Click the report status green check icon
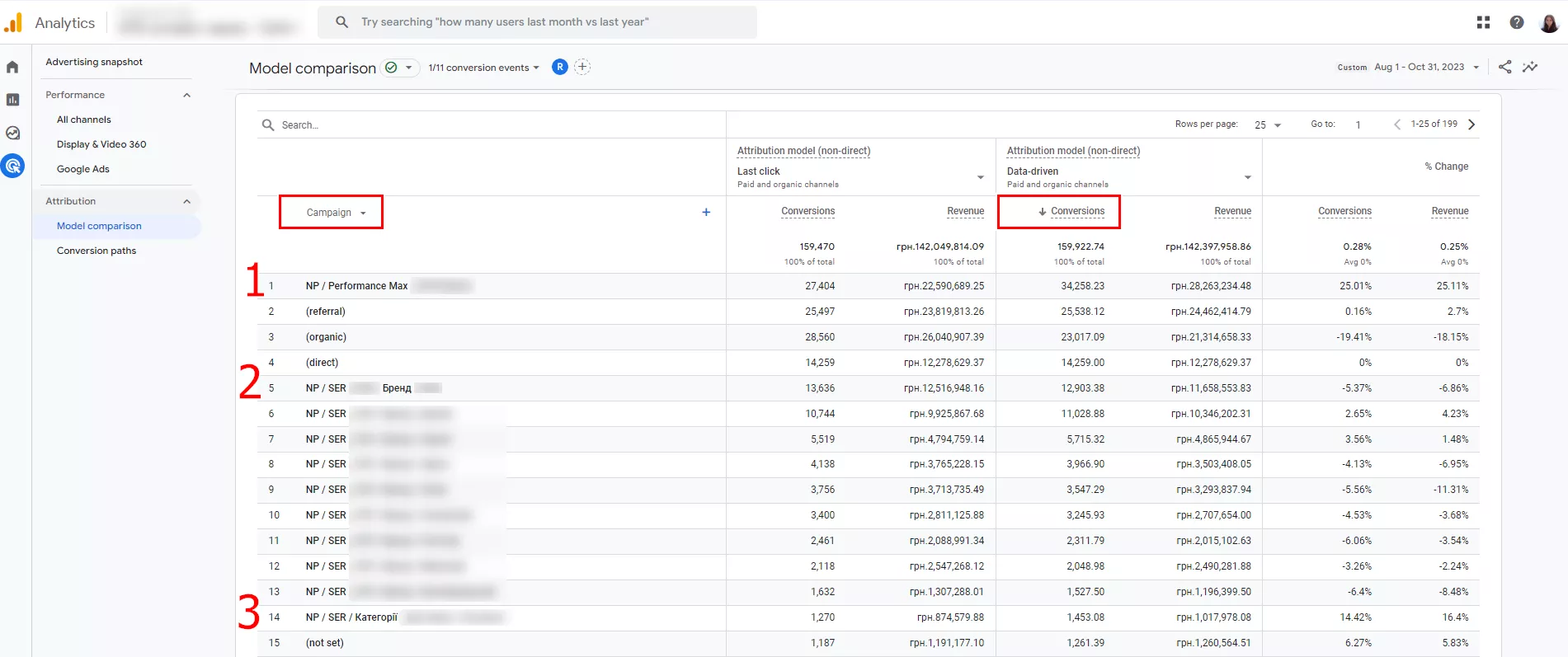This screenshot has width=1568, height=657. click(392, 68)
